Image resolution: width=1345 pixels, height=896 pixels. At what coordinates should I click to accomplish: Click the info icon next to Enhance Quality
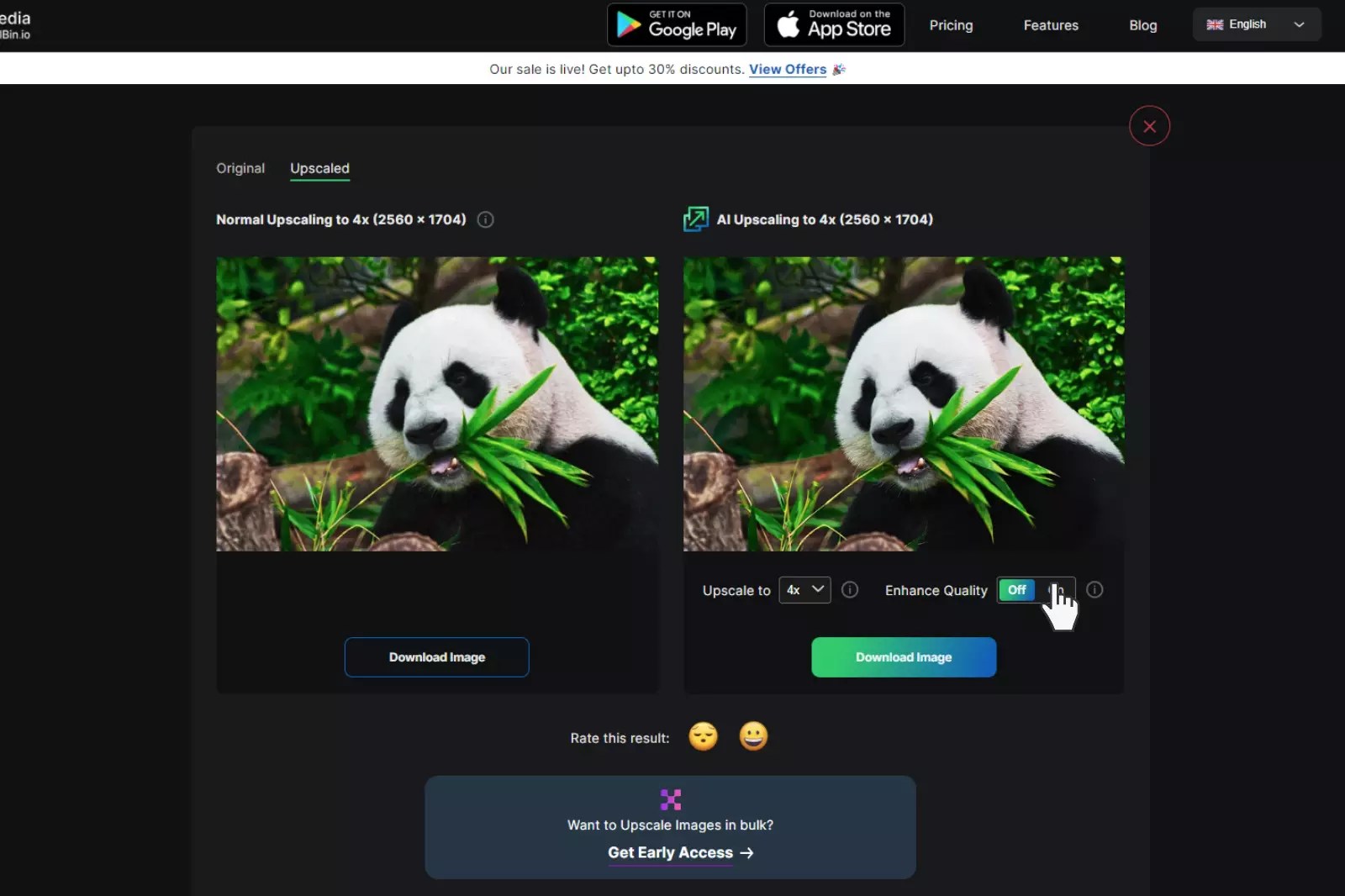[1094, 590]
